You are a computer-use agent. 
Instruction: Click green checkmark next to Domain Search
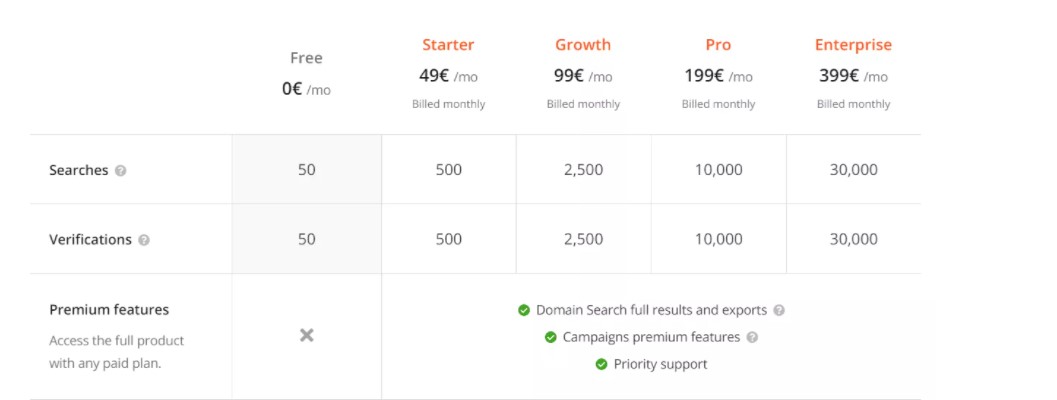[524, 310]
